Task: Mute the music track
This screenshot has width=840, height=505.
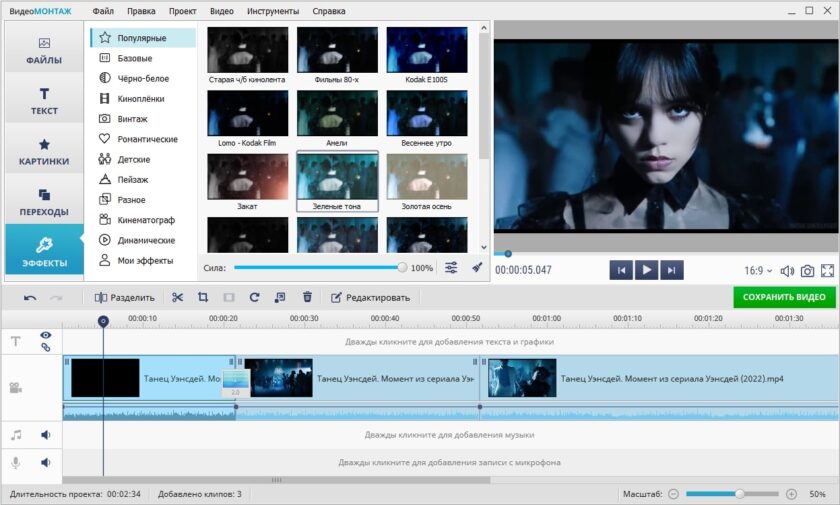Action: (x=45, y=435)
